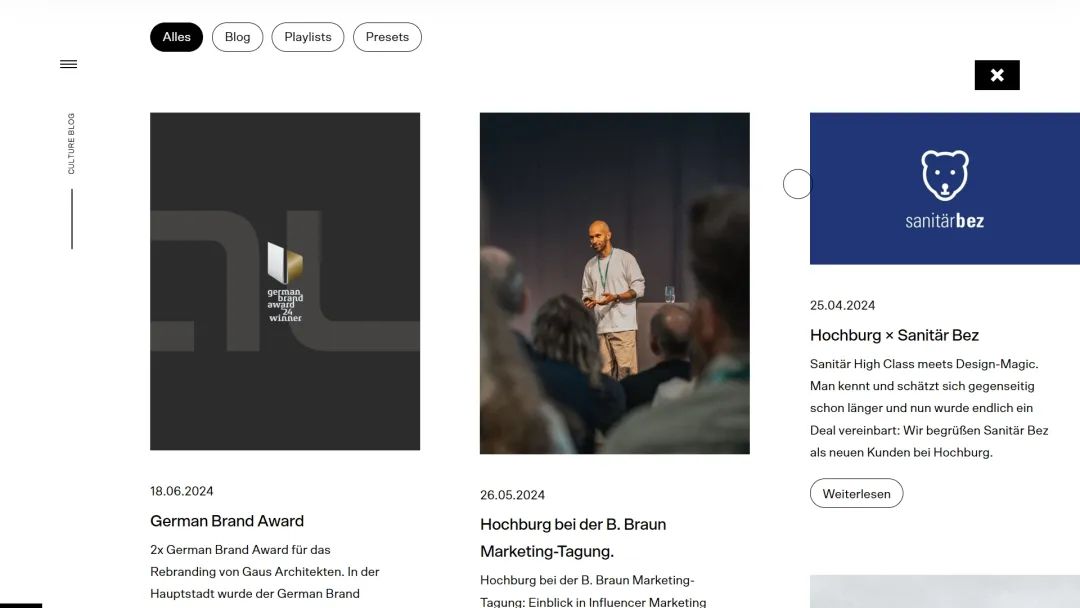Viewport: 1080px width, 608px height.
Task: Open the hamburger menu icon
Action: (68, 64)
